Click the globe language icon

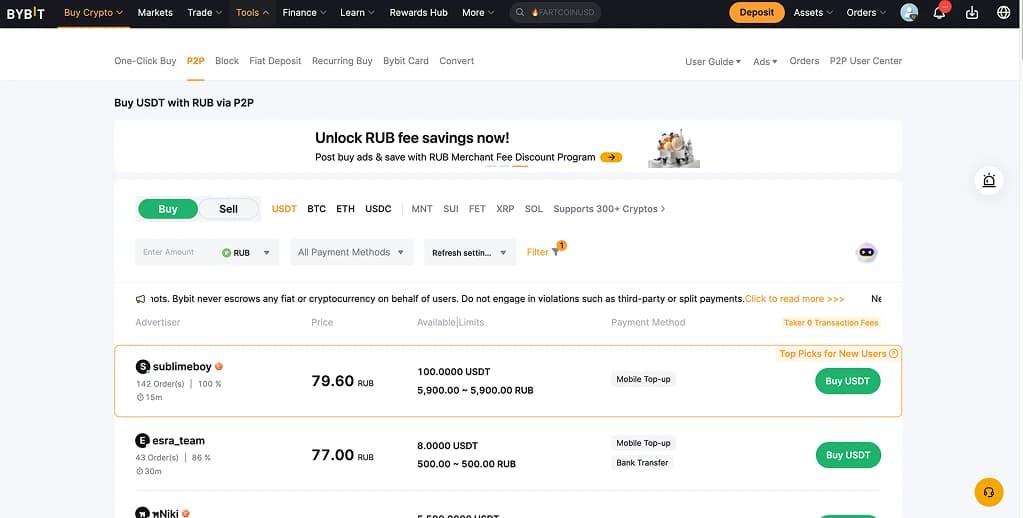1003,13
